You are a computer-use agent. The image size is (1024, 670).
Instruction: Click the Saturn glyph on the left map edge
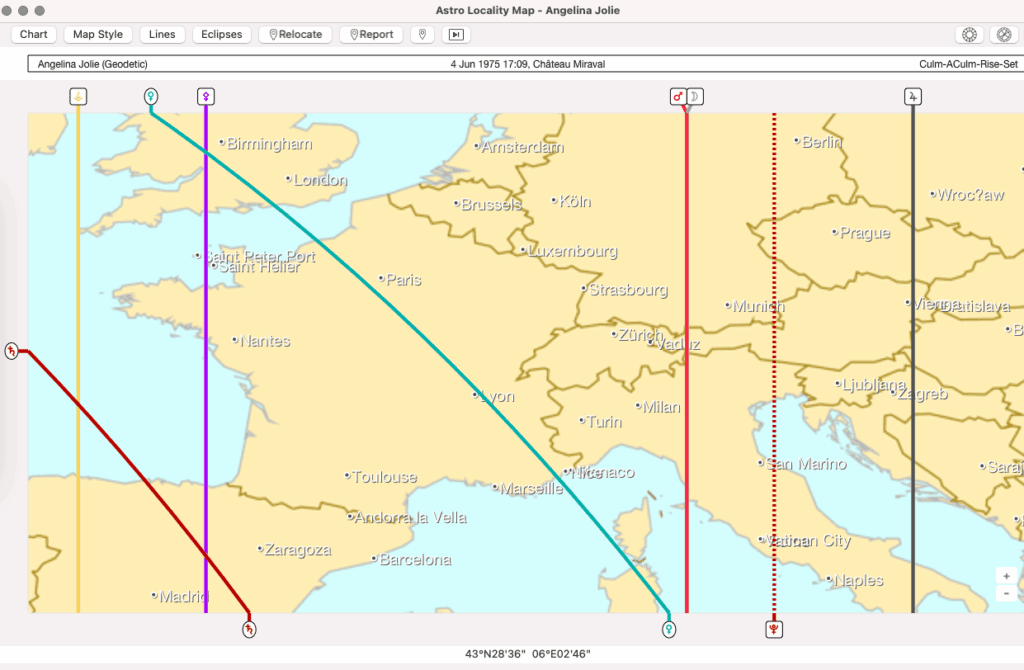(x=12, y=350)
